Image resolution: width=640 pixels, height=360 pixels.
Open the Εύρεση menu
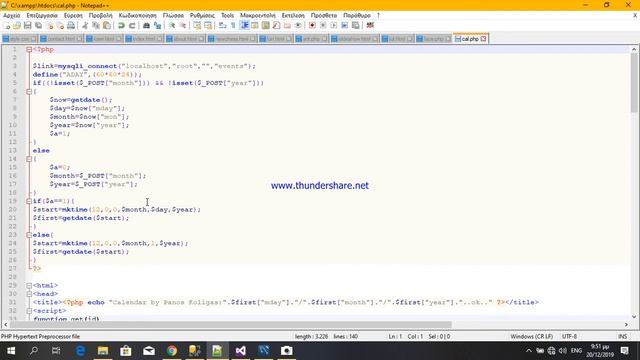73,16
